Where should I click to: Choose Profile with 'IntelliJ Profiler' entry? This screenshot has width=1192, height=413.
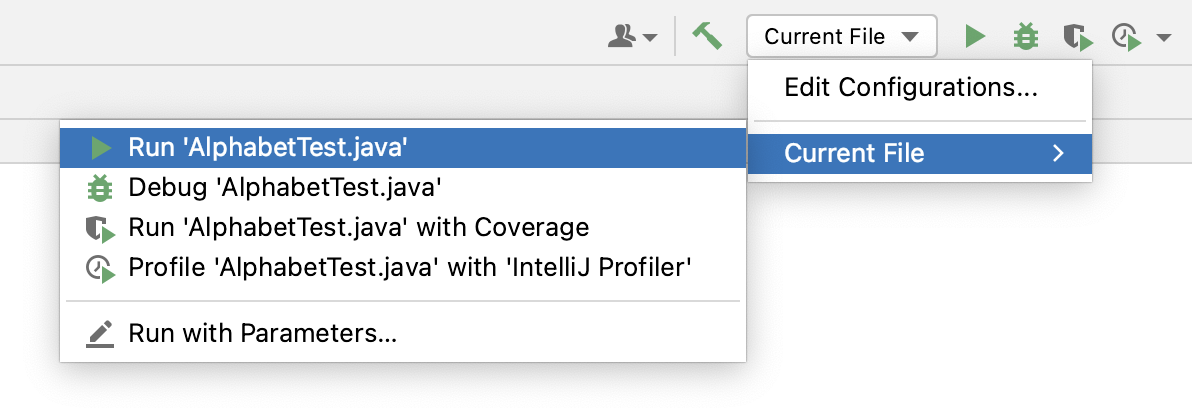pos(403,267)
